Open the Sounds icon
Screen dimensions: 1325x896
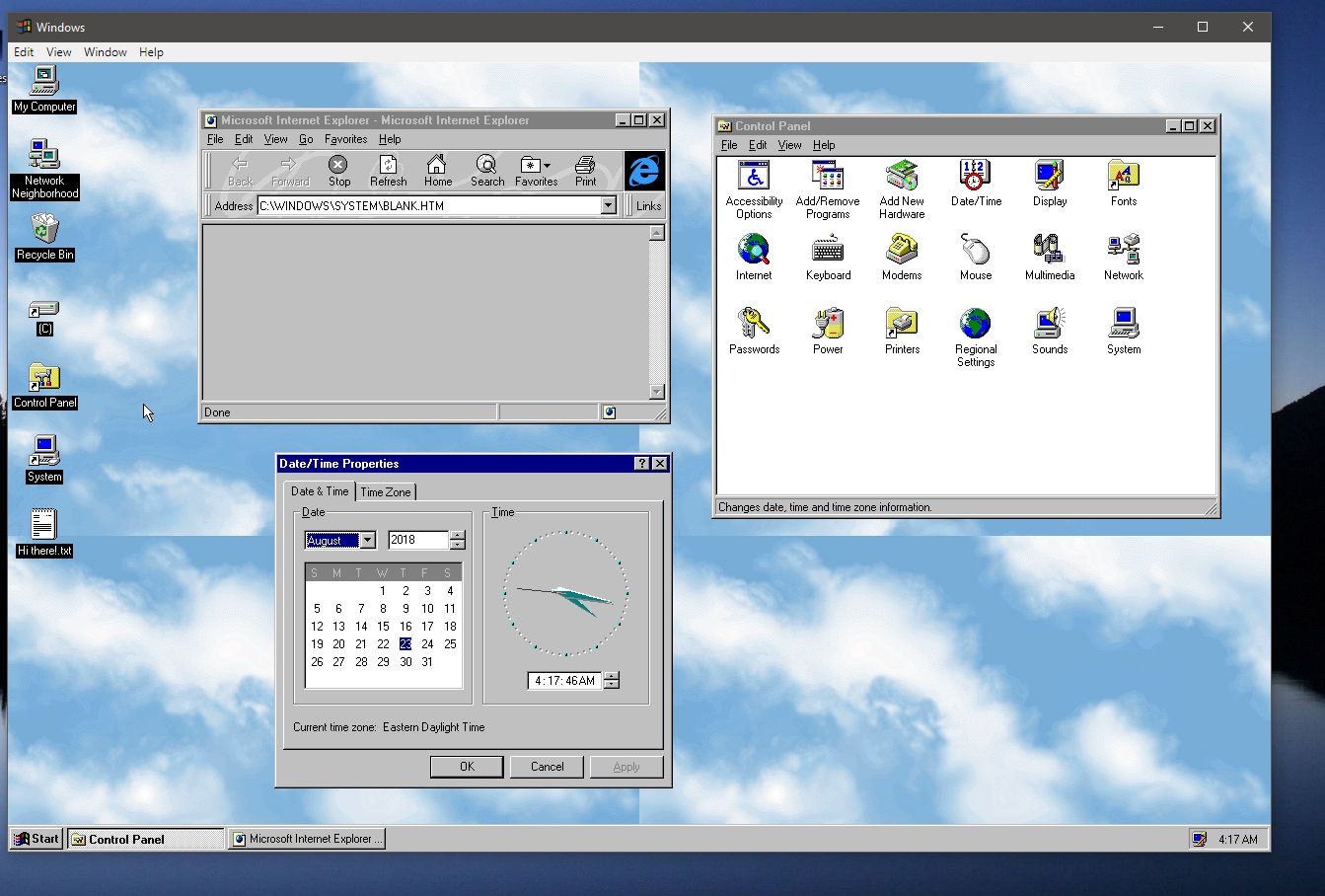point(1050,331)
